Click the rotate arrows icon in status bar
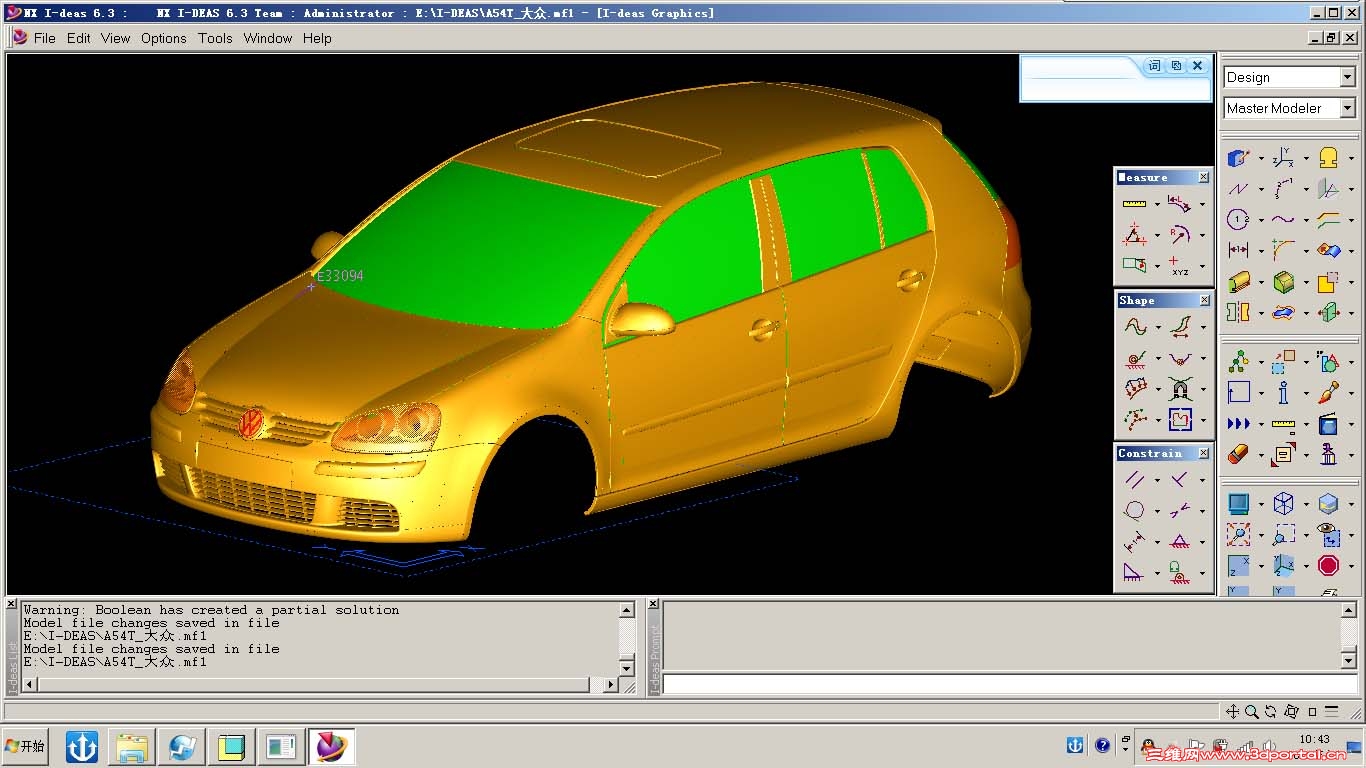Image resolution: width=1366 pixels, height=768 pixels. tap(1271, 711)
